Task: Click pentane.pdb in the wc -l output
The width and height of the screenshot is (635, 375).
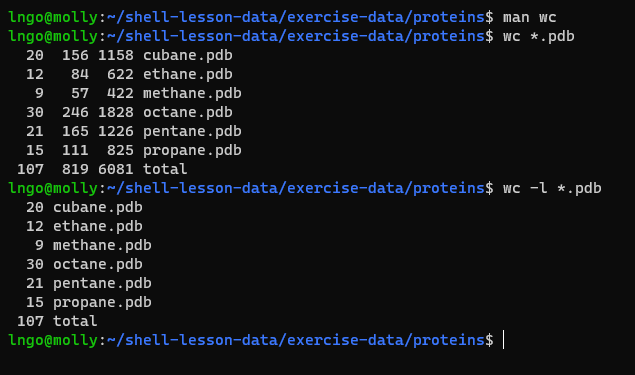Action: (x=102, y=283)
